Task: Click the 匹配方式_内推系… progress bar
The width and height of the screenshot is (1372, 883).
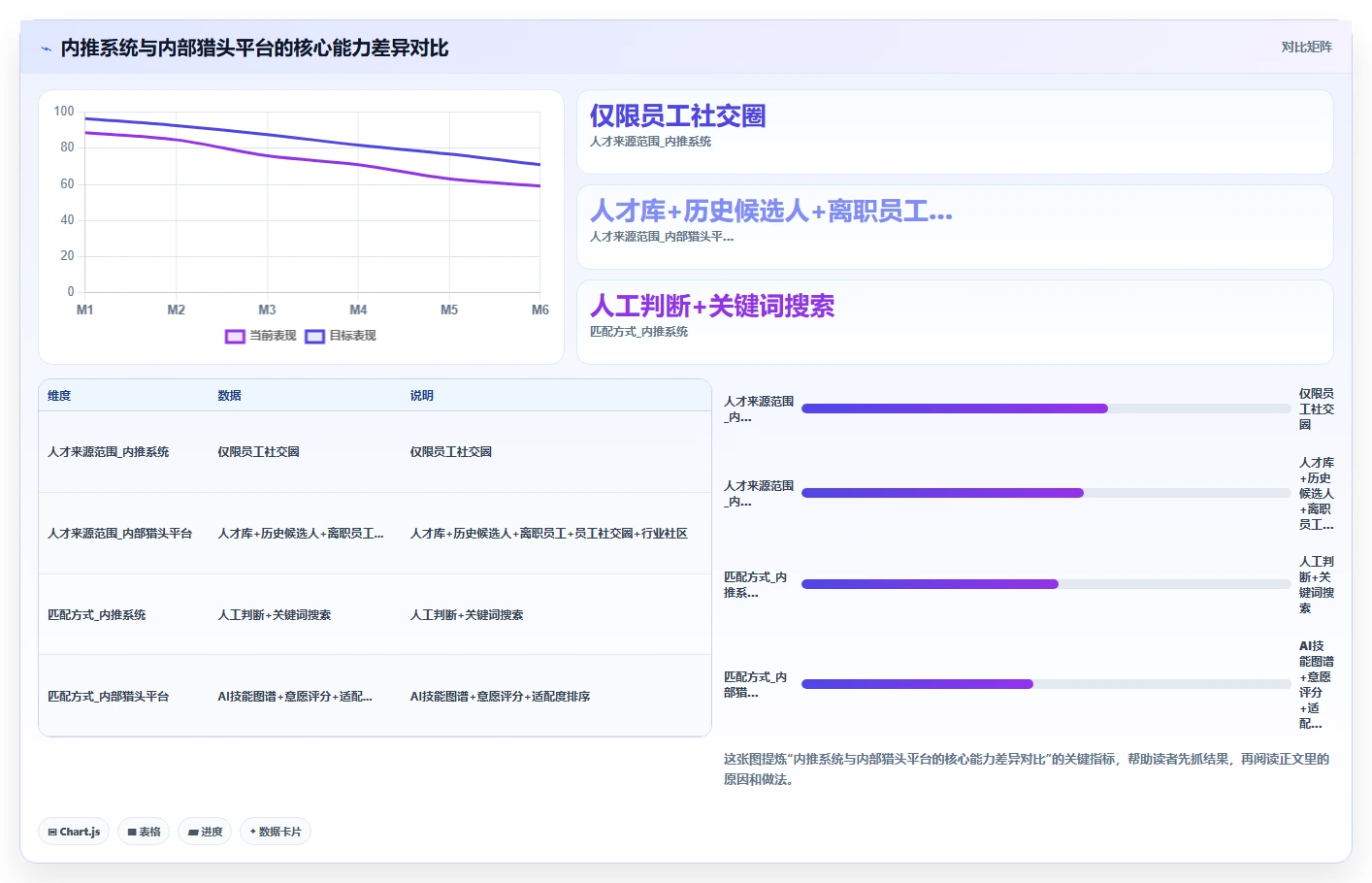Action: point(1046,584)
